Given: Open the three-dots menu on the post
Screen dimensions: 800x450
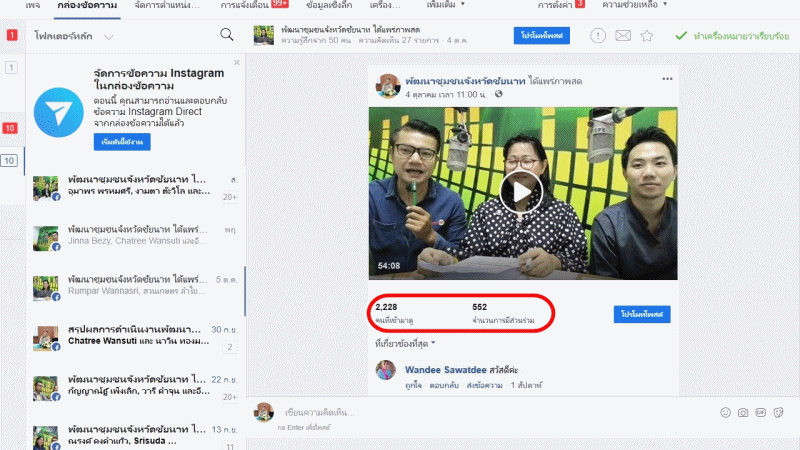Looking at the screenshot, I should click(667, 79).
